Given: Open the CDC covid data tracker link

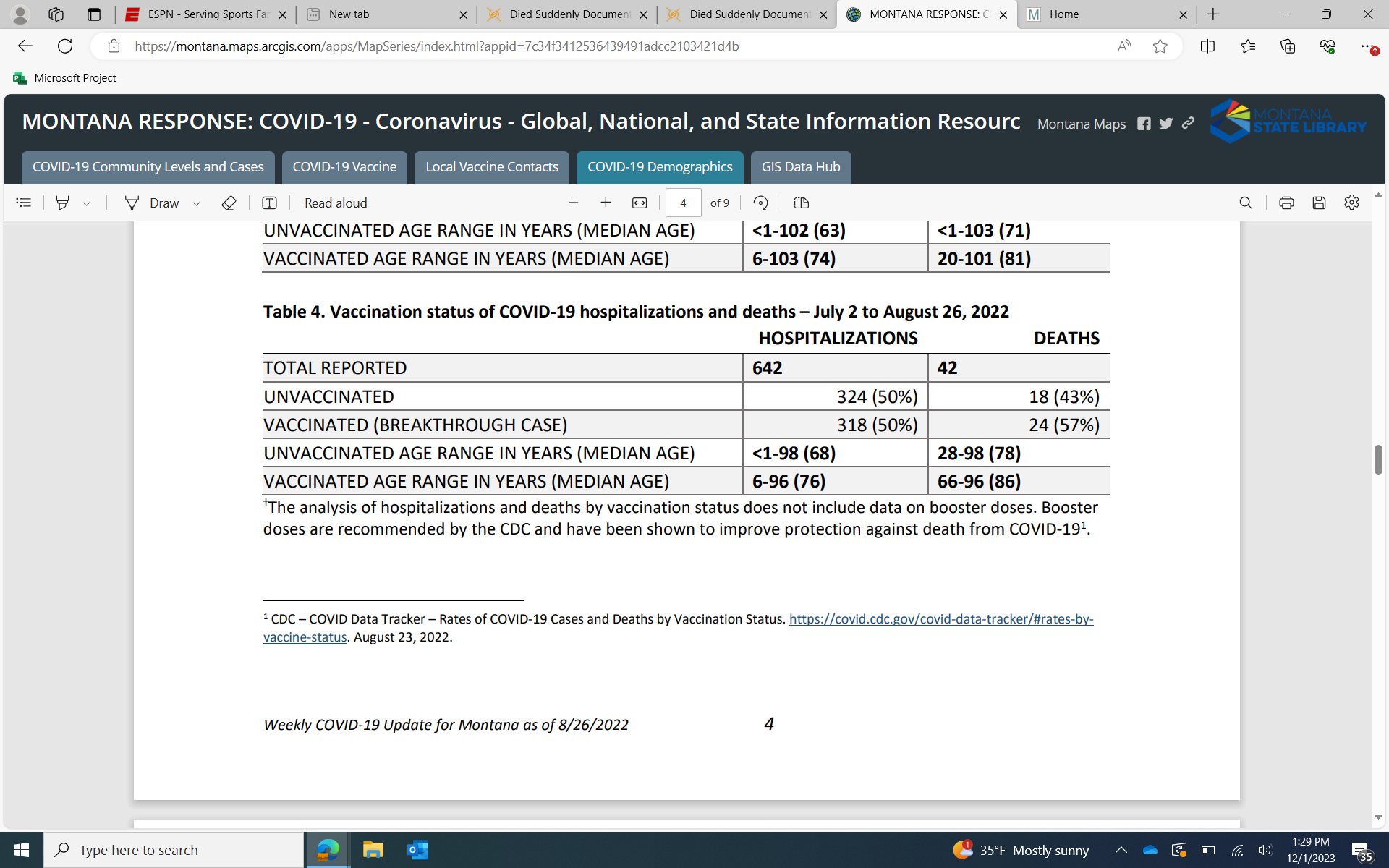Looking at the screenshot, I should click(x=940, y=619).
